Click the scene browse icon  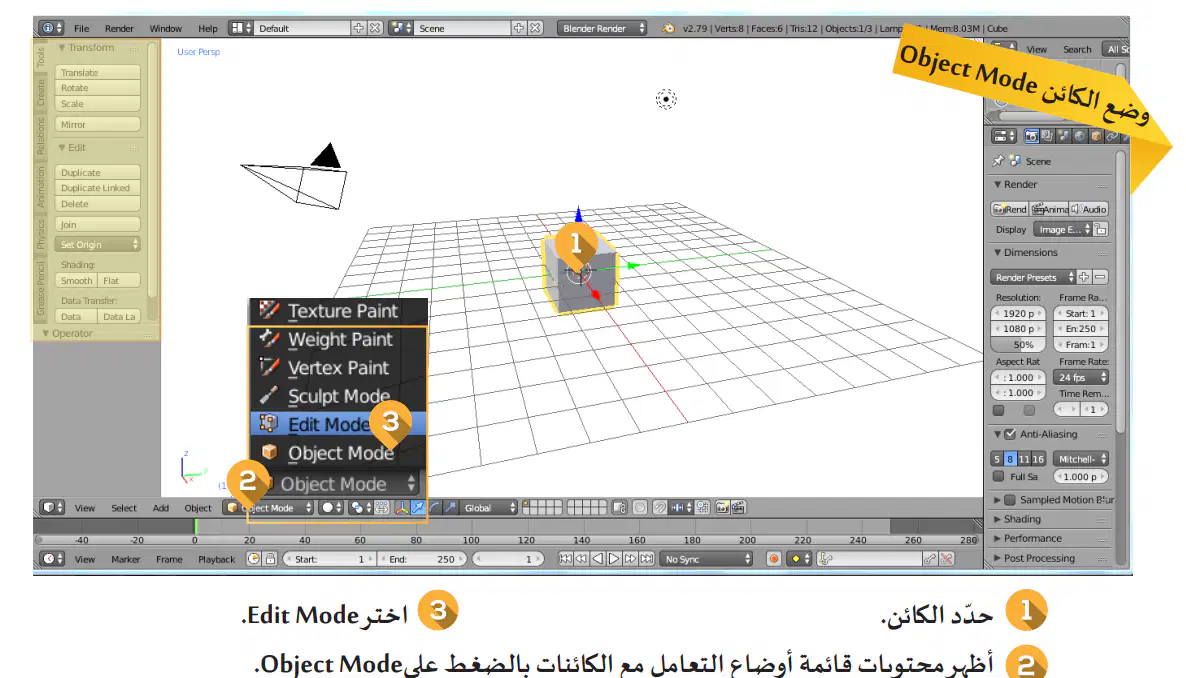tap(401, 28)
